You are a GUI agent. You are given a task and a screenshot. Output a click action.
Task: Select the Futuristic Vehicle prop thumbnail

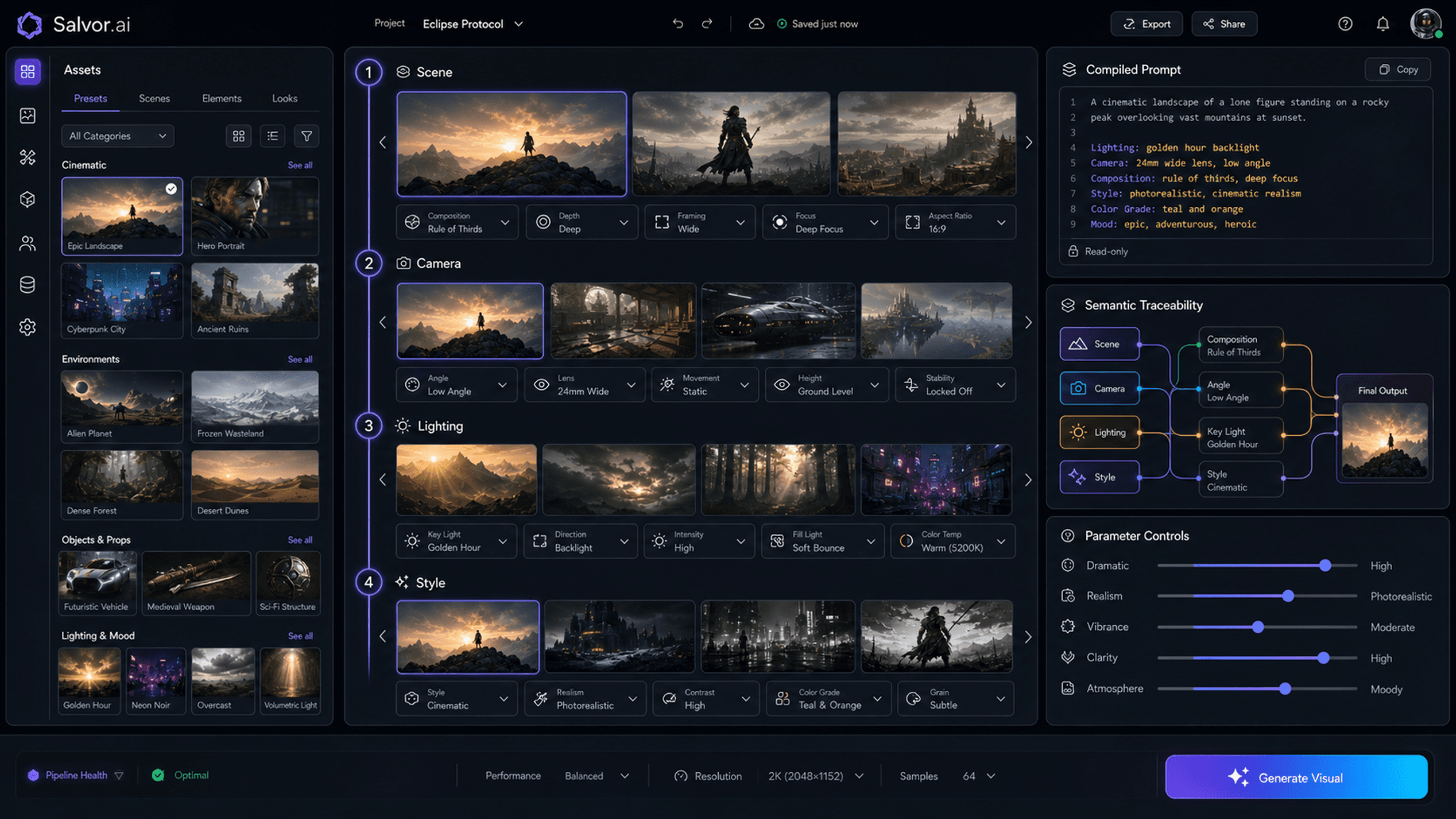[97, 582]
